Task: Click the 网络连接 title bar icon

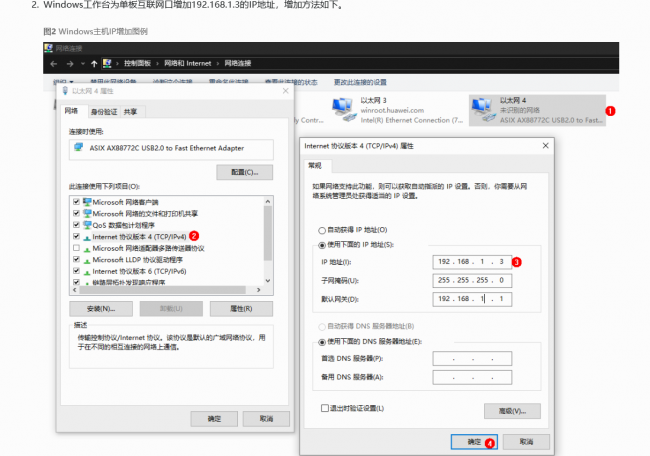Action: 49,48
